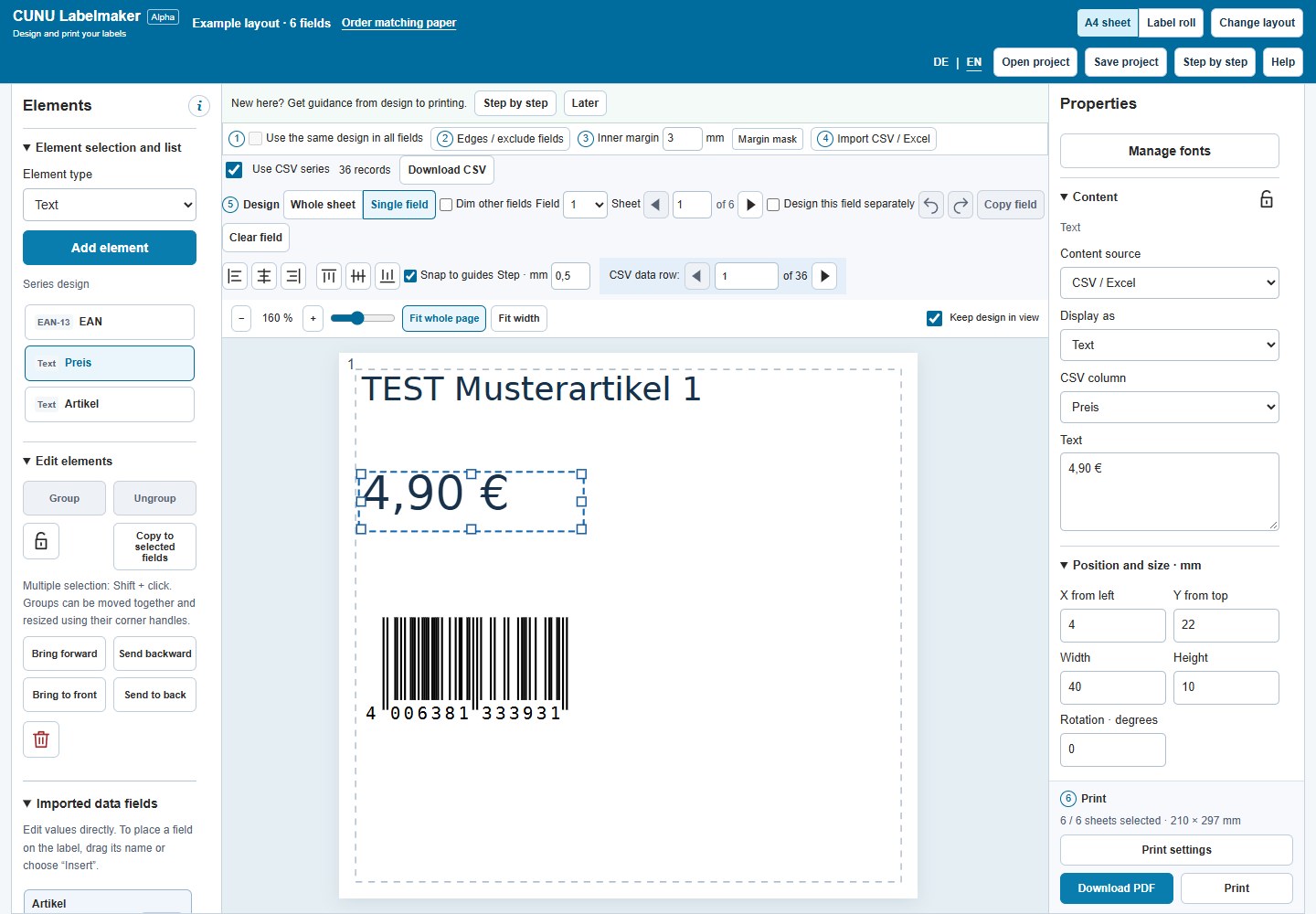Collapse the Element selection and list section

(102, 147)
